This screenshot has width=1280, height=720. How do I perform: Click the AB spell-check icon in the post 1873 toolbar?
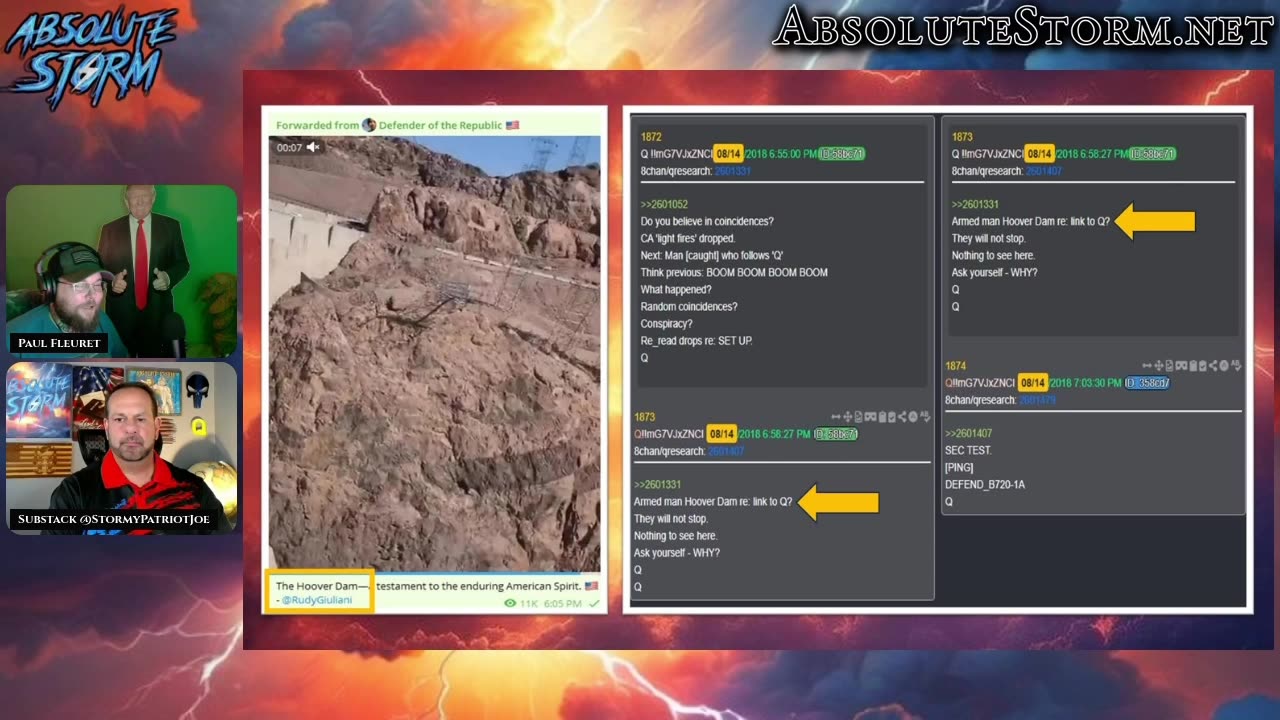click(925, 417)
